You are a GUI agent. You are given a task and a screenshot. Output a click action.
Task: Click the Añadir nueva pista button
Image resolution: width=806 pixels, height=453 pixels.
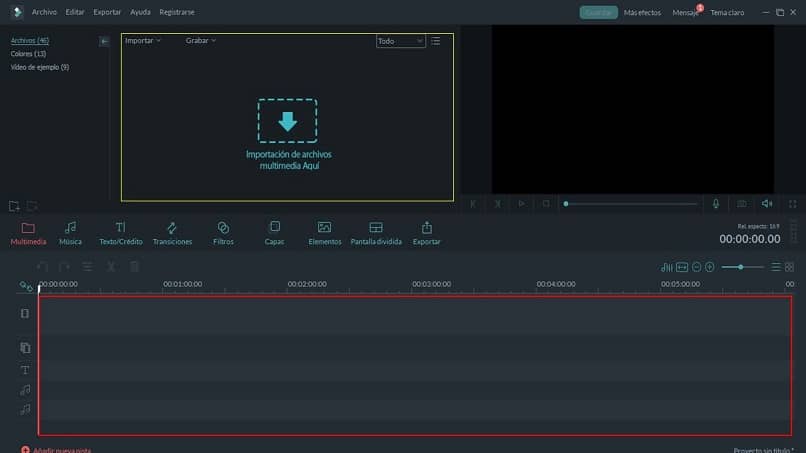[x=56, y=450]
